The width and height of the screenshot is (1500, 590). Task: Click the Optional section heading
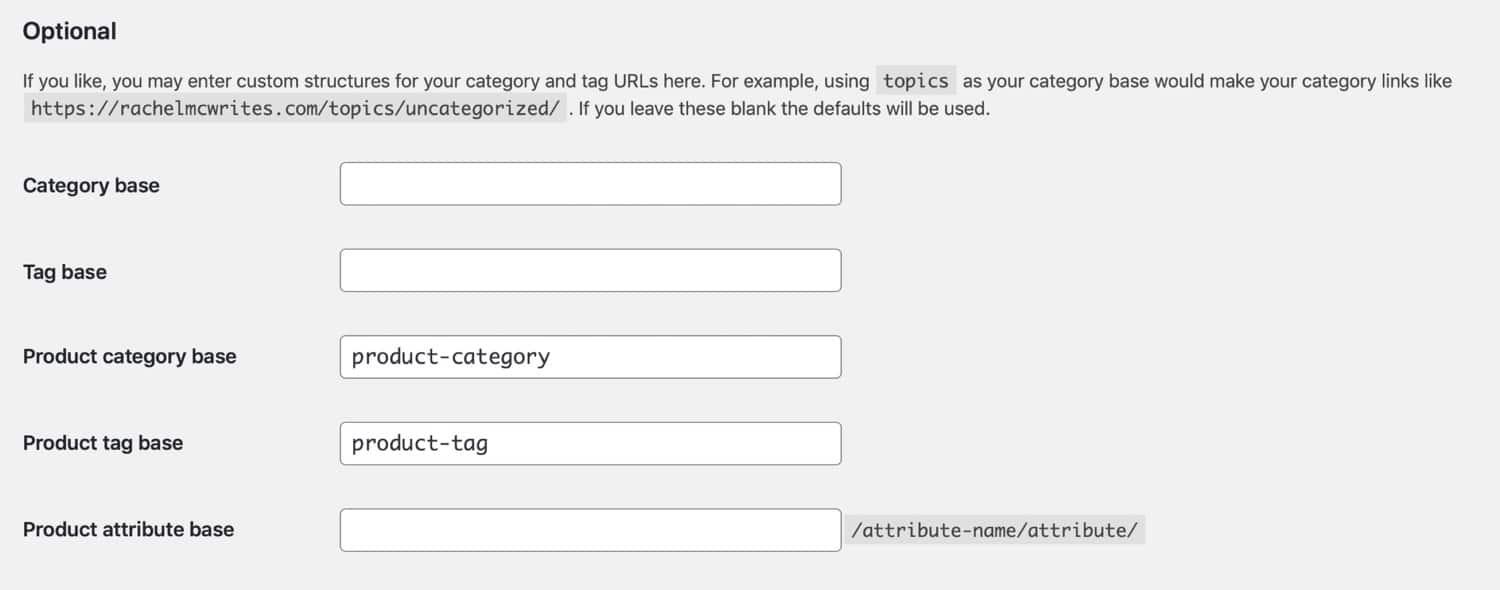click(69, 30)
